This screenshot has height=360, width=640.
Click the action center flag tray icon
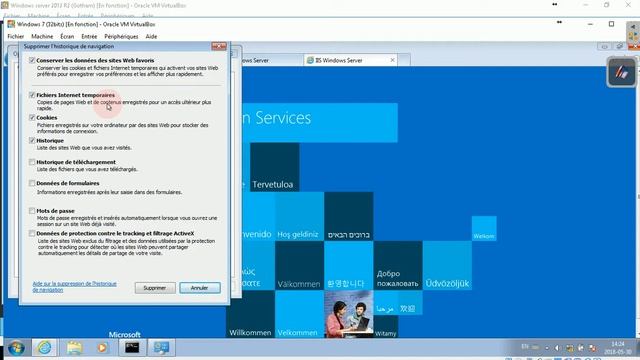[581, 348]
